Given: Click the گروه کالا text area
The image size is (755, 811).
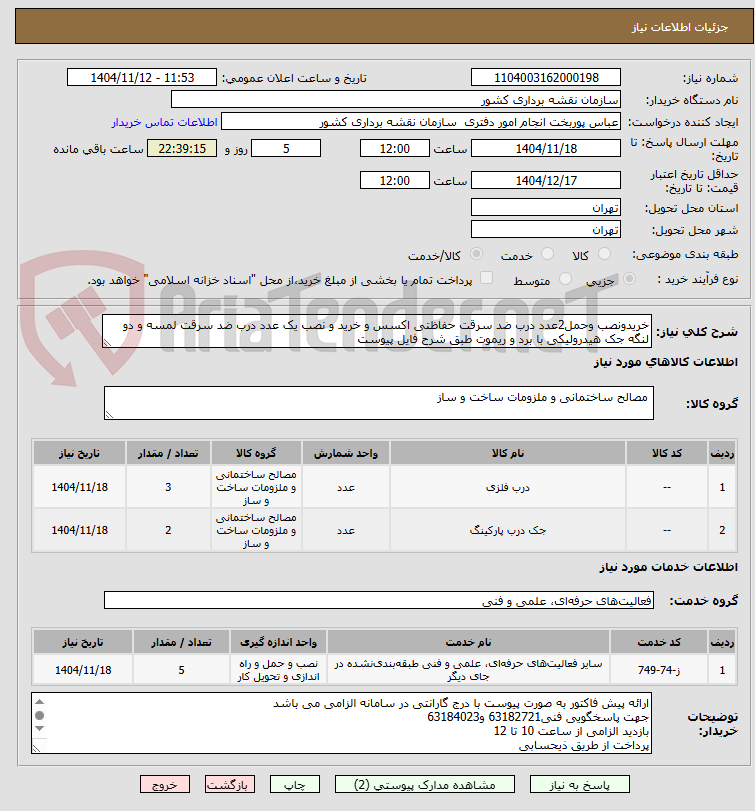Looking at the screenshot, I should [379, 403].
